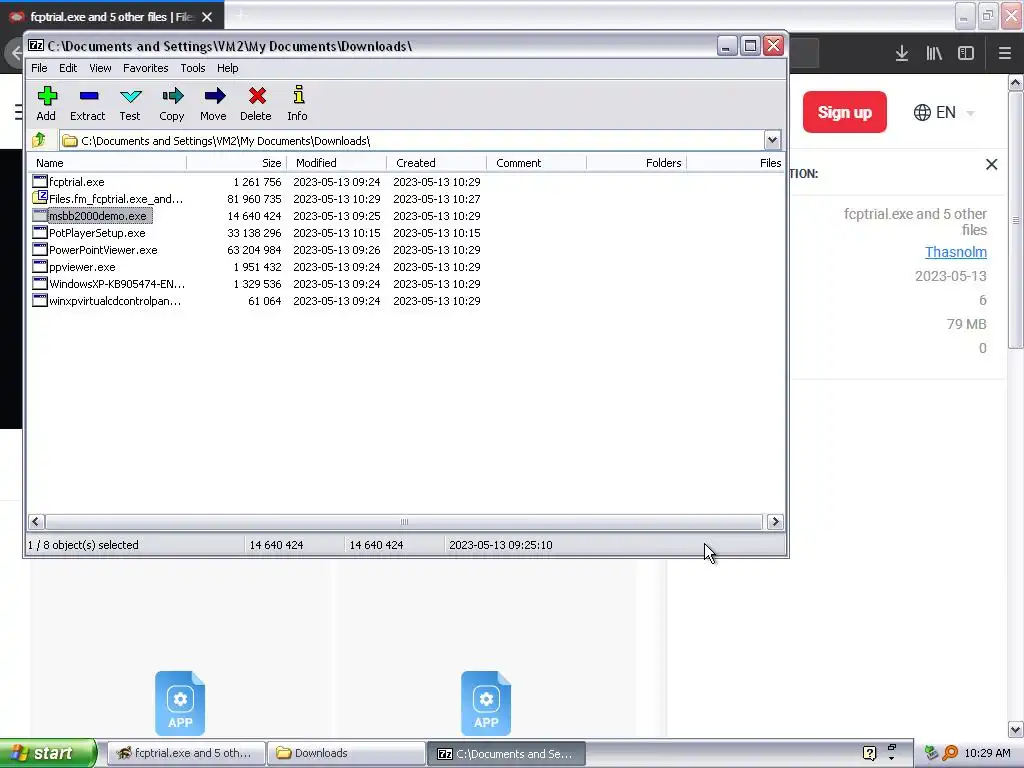Click the browser page scroll down arrow
1024x768 pixels.
[1015, 729]
